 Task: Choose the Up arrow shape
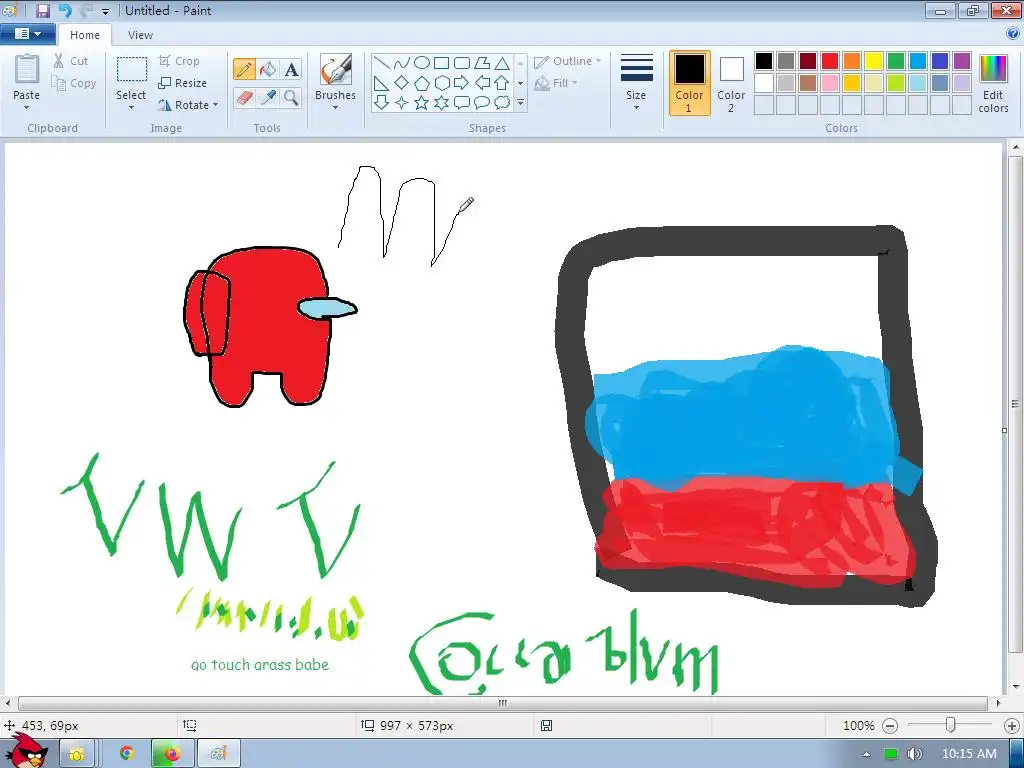pyautogui.click(x=502, y=83)
